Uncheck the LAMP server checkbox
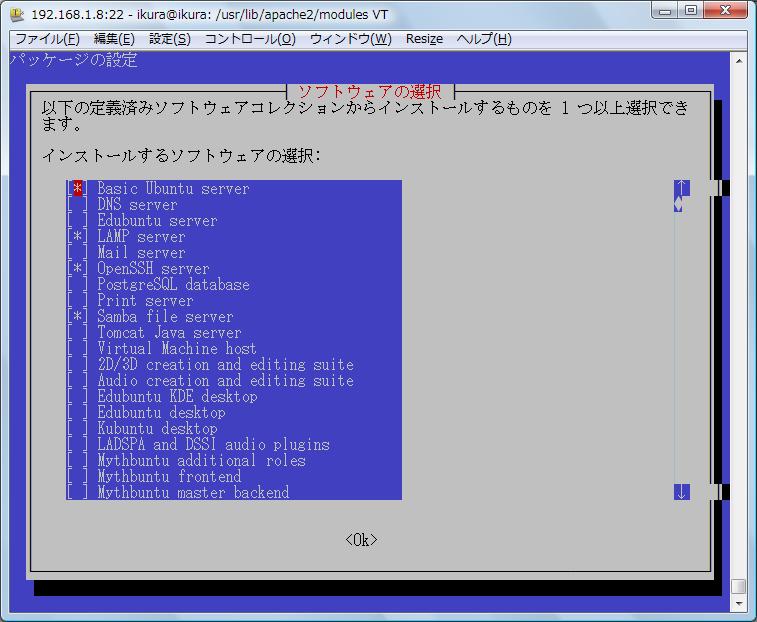The width and height of the screenshot is (757, 622). [77, 236]
